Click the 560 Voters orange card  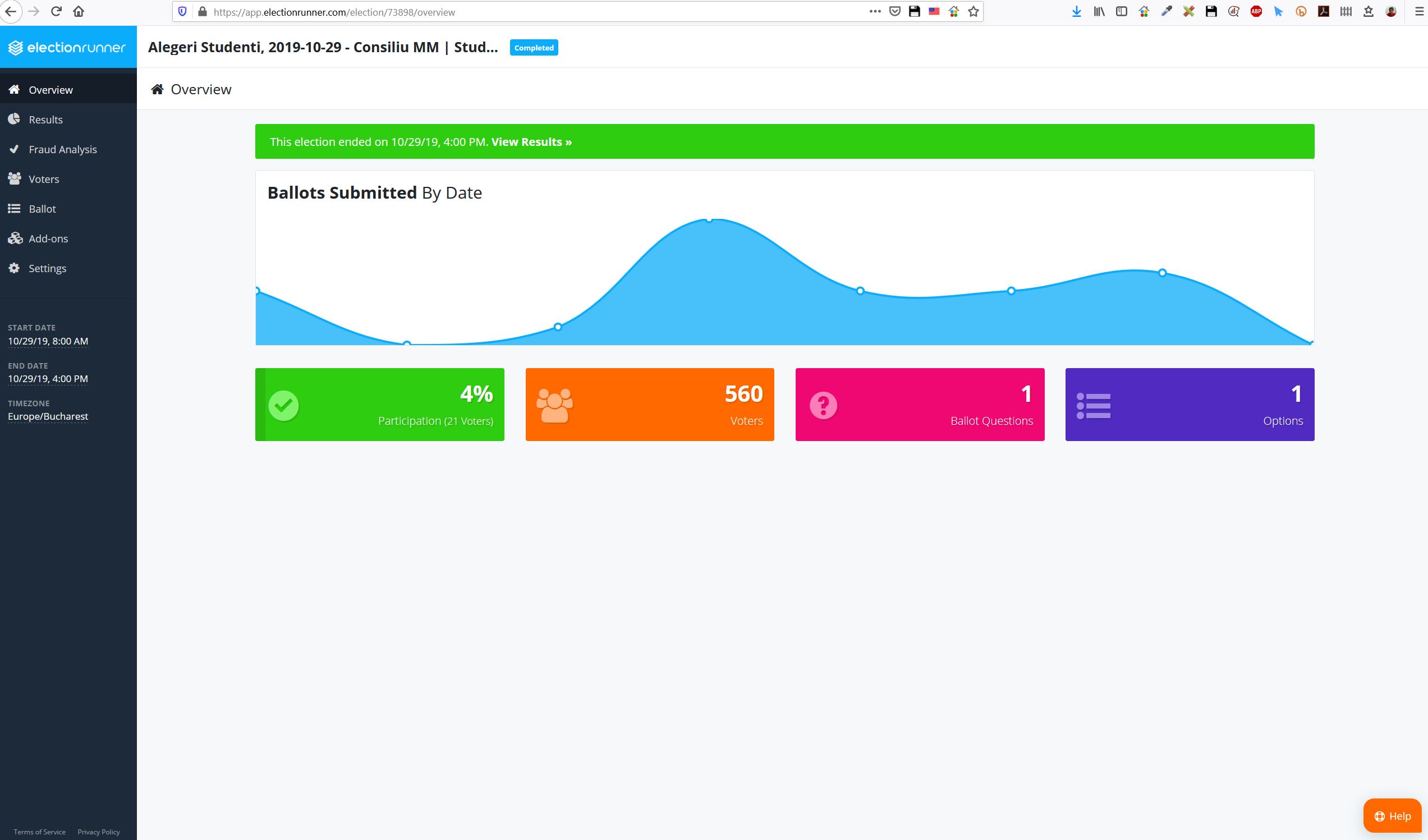(649, 404)
